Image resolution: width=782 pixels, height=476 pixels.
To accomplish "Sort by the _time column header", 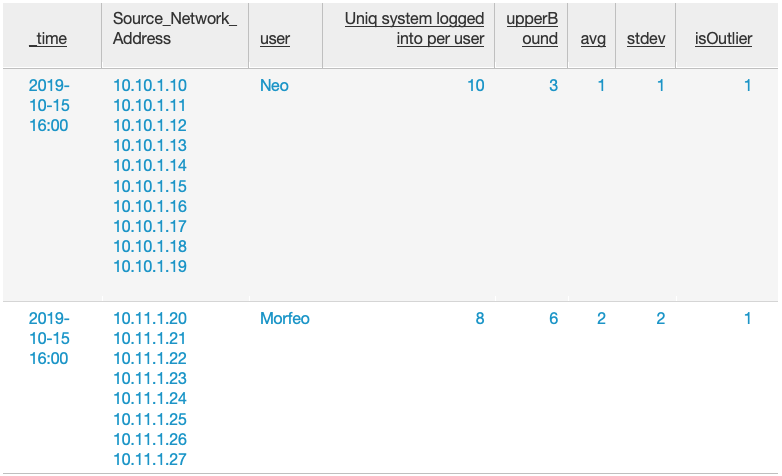I will 48,39.
